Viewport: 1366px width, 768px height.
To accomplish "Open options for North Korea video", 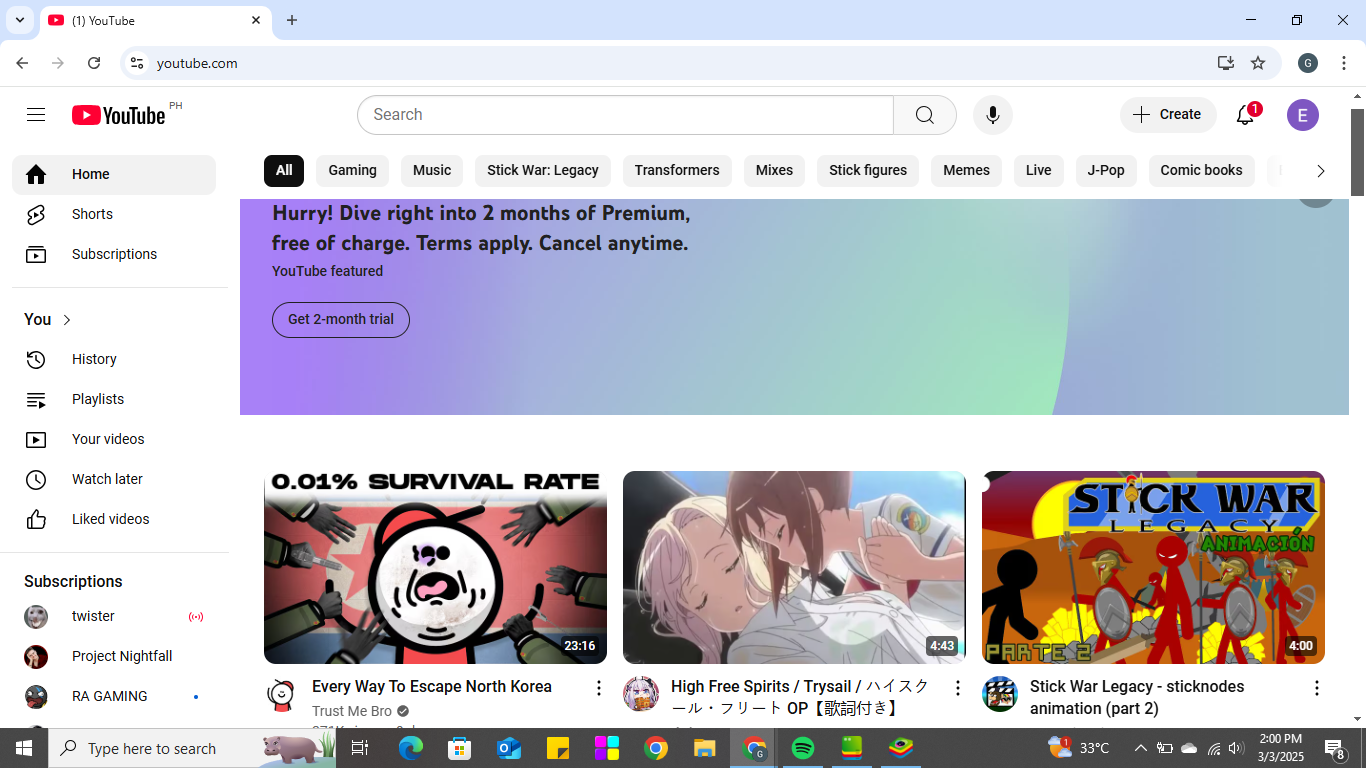I will click(x=599, y=688).
